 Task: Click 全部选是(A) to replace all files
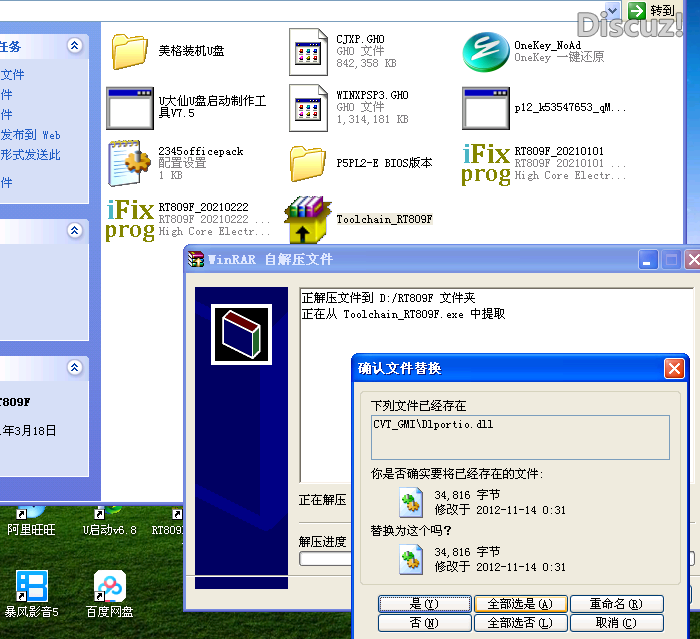pyautogui.click(x=521, y=604)
